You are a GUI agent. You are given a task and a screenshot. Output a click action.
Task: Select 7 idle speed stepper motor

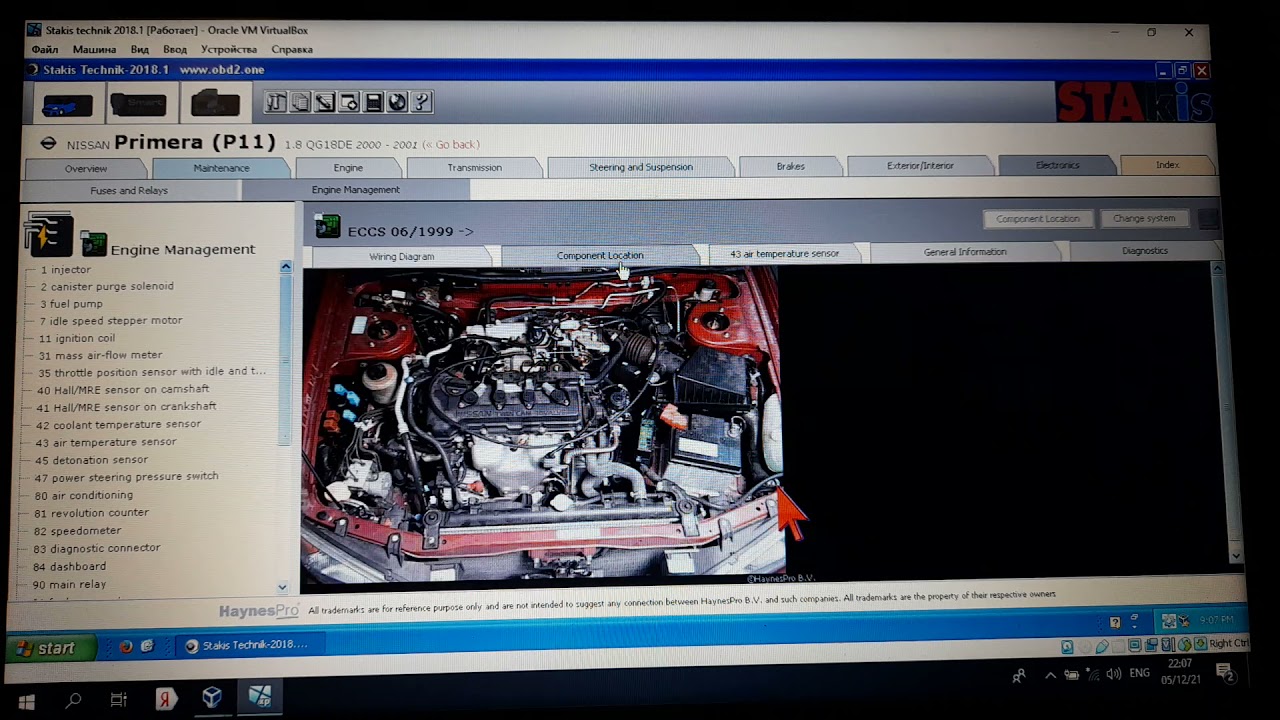point(111,321)
